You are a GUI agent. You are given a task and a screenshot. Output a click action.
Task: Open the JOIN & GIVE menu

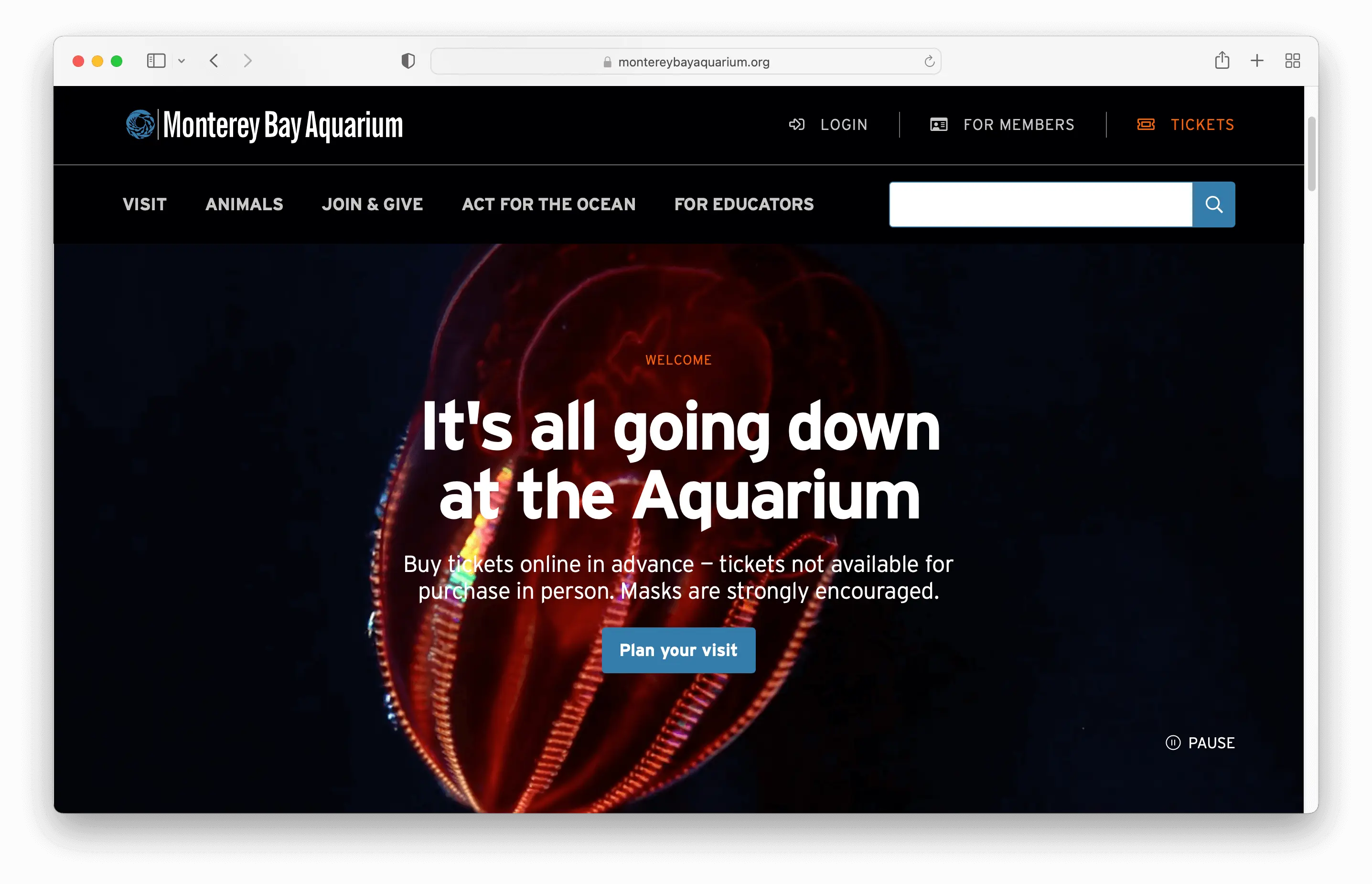pos(373,205)
